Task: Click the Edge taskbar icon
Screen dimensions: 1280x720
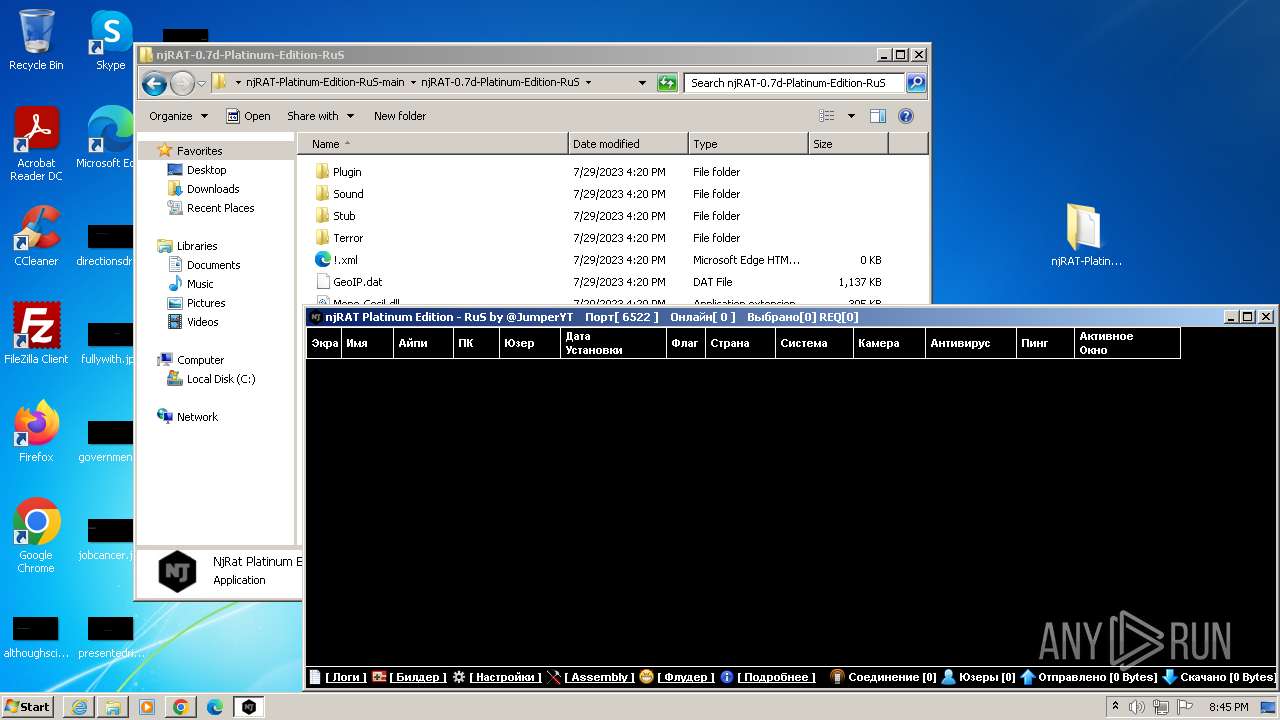Action: [215, 707]
